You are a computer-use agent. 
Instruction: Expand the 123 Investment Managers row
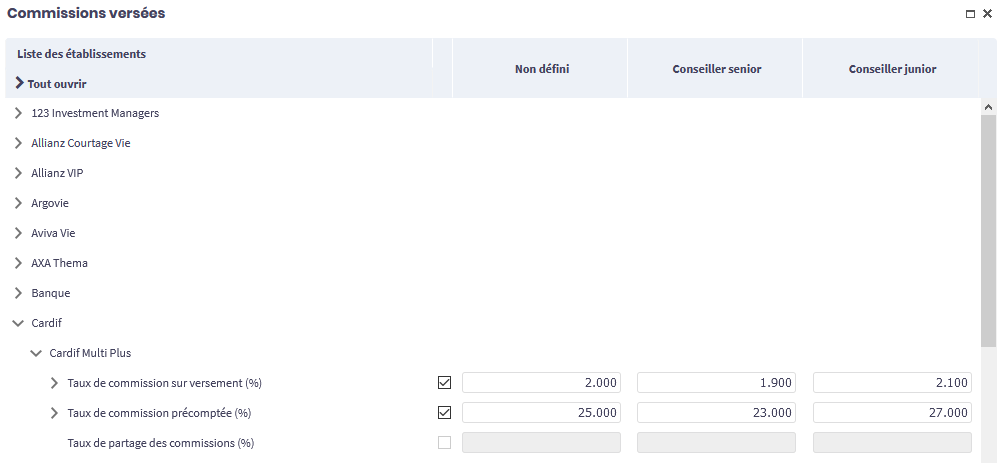[x=18, y=113]
